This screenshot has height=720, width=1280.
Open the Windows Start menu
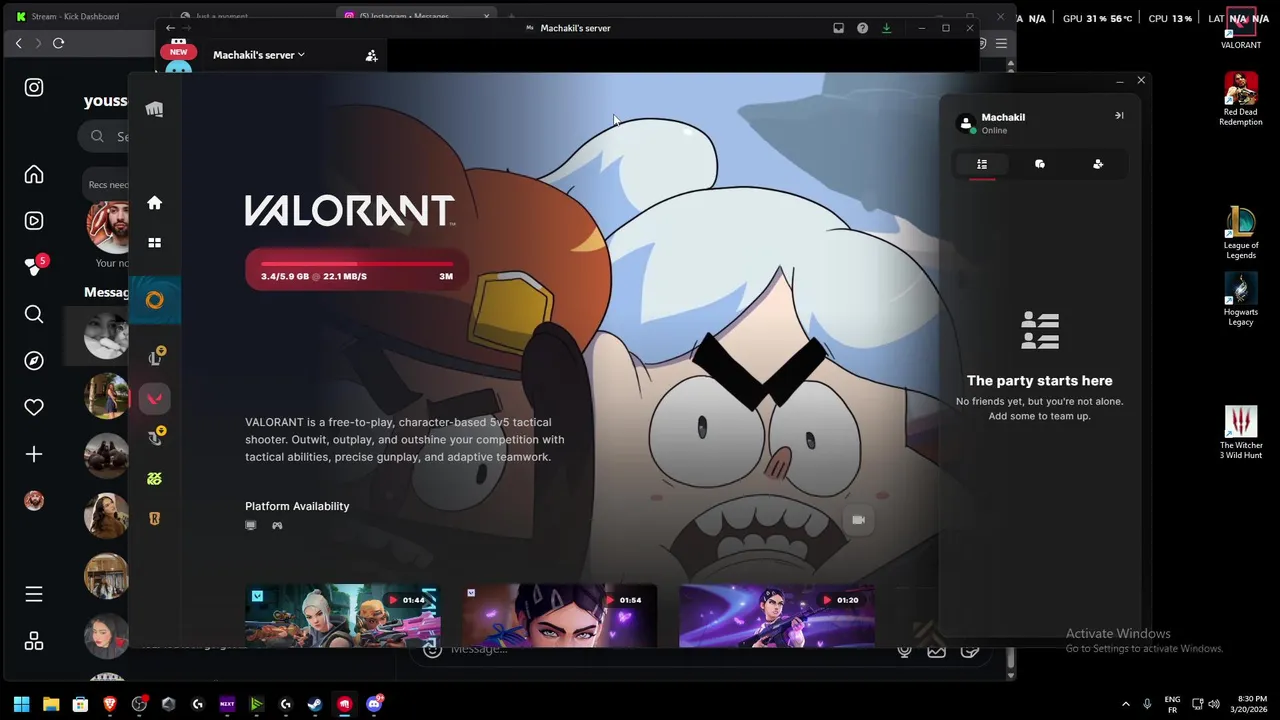coord(21,704)
